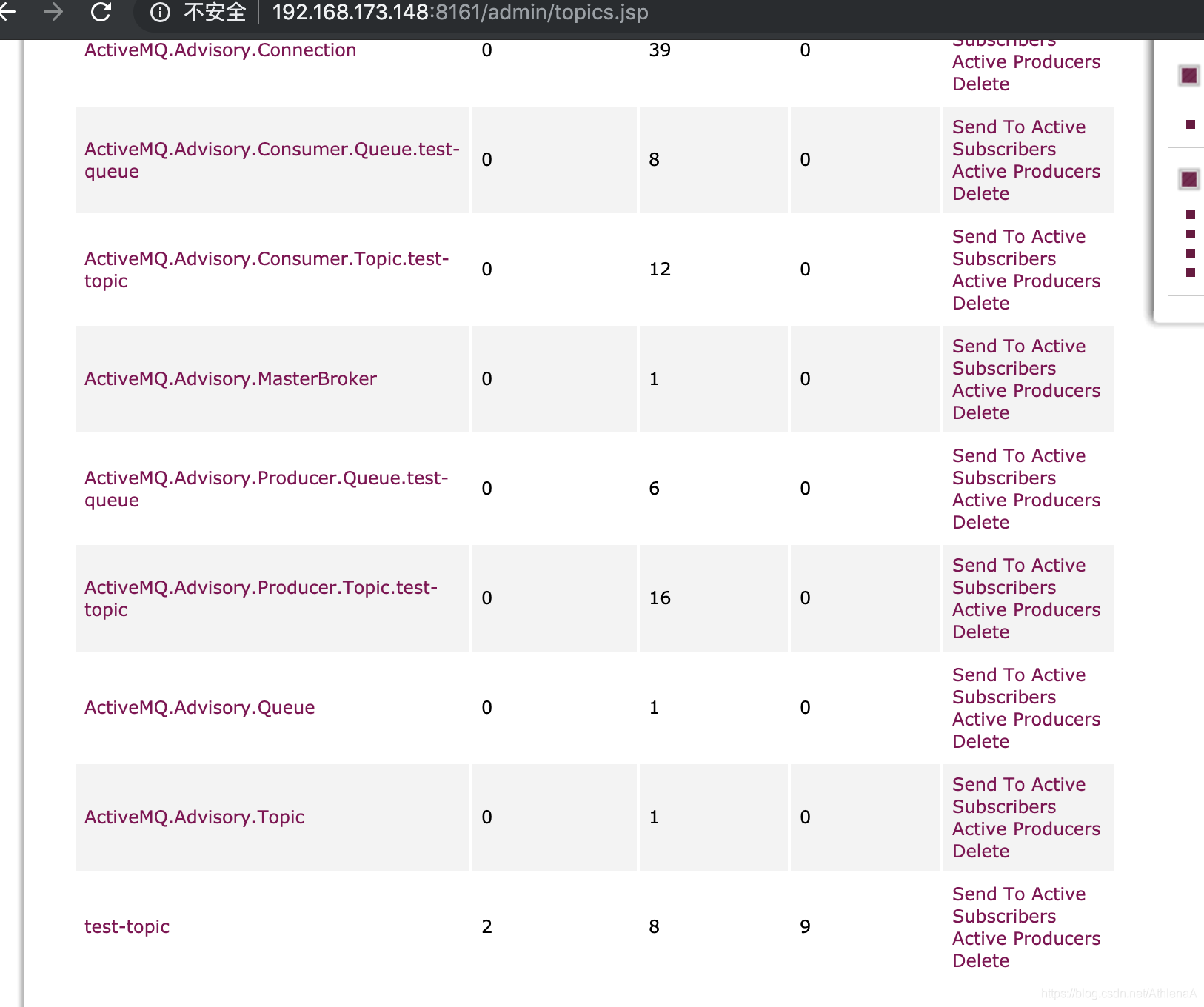Send to active subscribers of Producer.Queue.test-queue
This screenshot has width=1204, height=1007.
(x=1019, y=466)
